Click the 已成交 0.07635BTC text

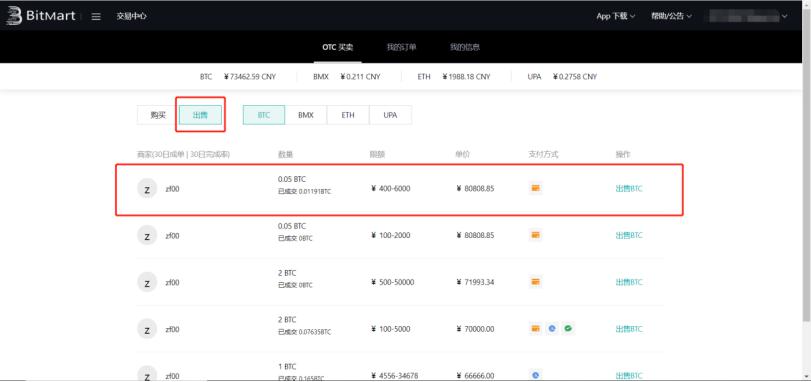tap(304, 332)
